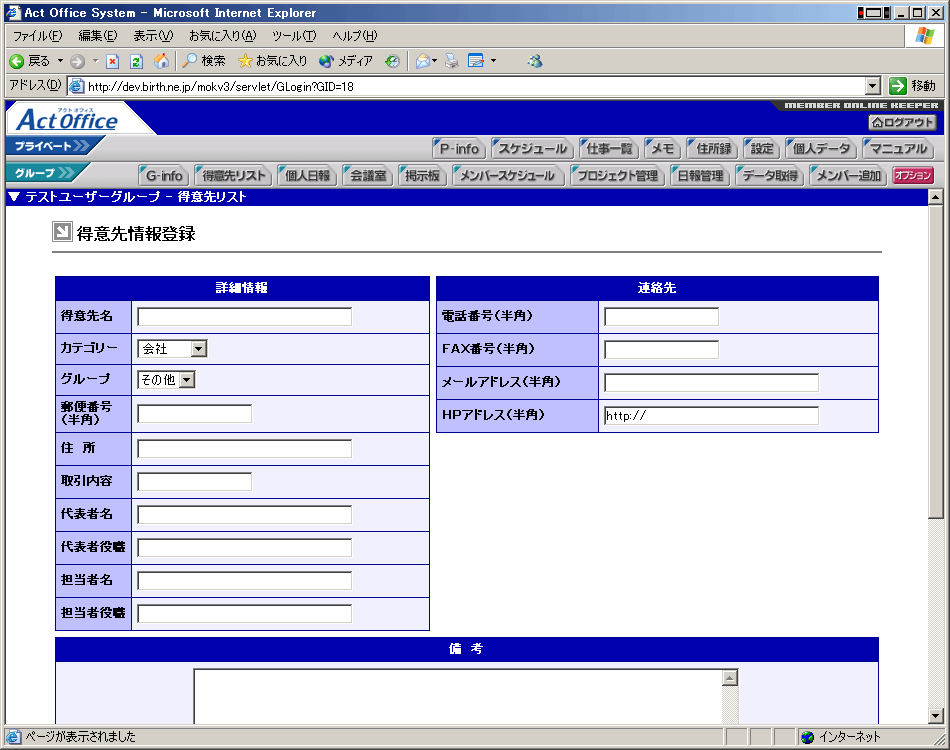Click the Refresh page icon
Image resolution: width=950 pixels, height=750 pixels.
click(136, 61)
